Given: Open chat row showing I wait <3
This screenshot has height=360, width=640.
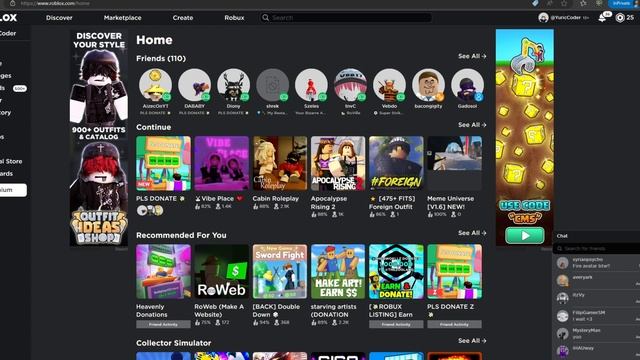Looking at the screenshot, I should (x=596, y=316).
